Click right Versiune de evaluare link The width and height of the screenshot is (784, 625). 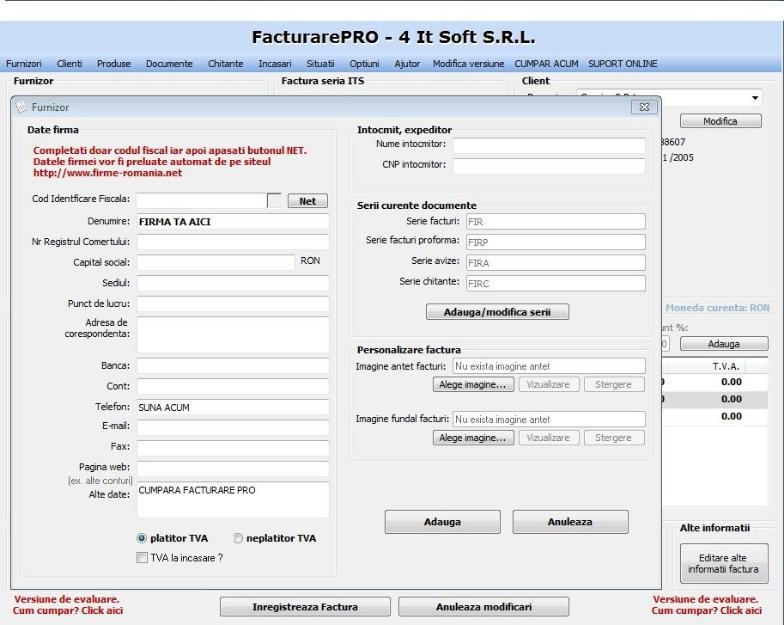coord(706,605)
